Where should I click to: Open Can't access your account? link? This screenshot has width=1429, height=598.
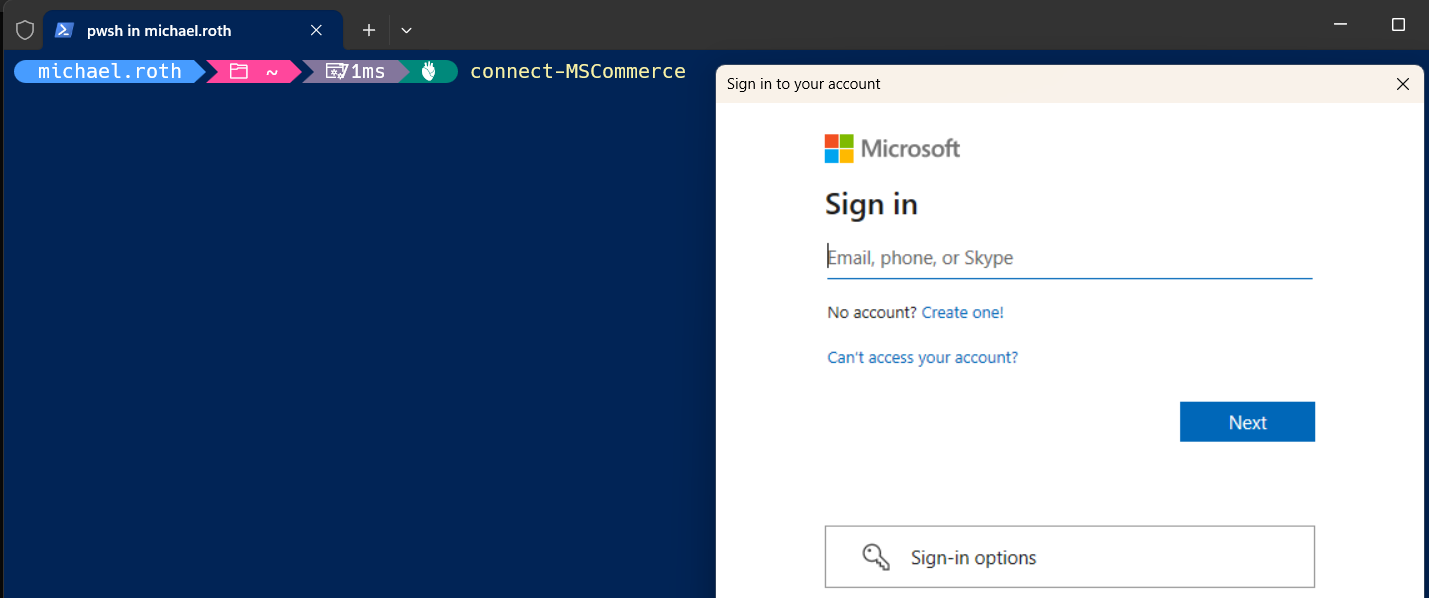(x=923, y=357)
